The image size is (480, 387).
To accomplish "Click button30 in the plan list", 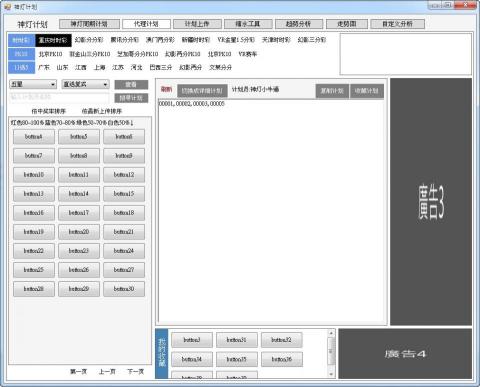I will [x=124, y=289].
